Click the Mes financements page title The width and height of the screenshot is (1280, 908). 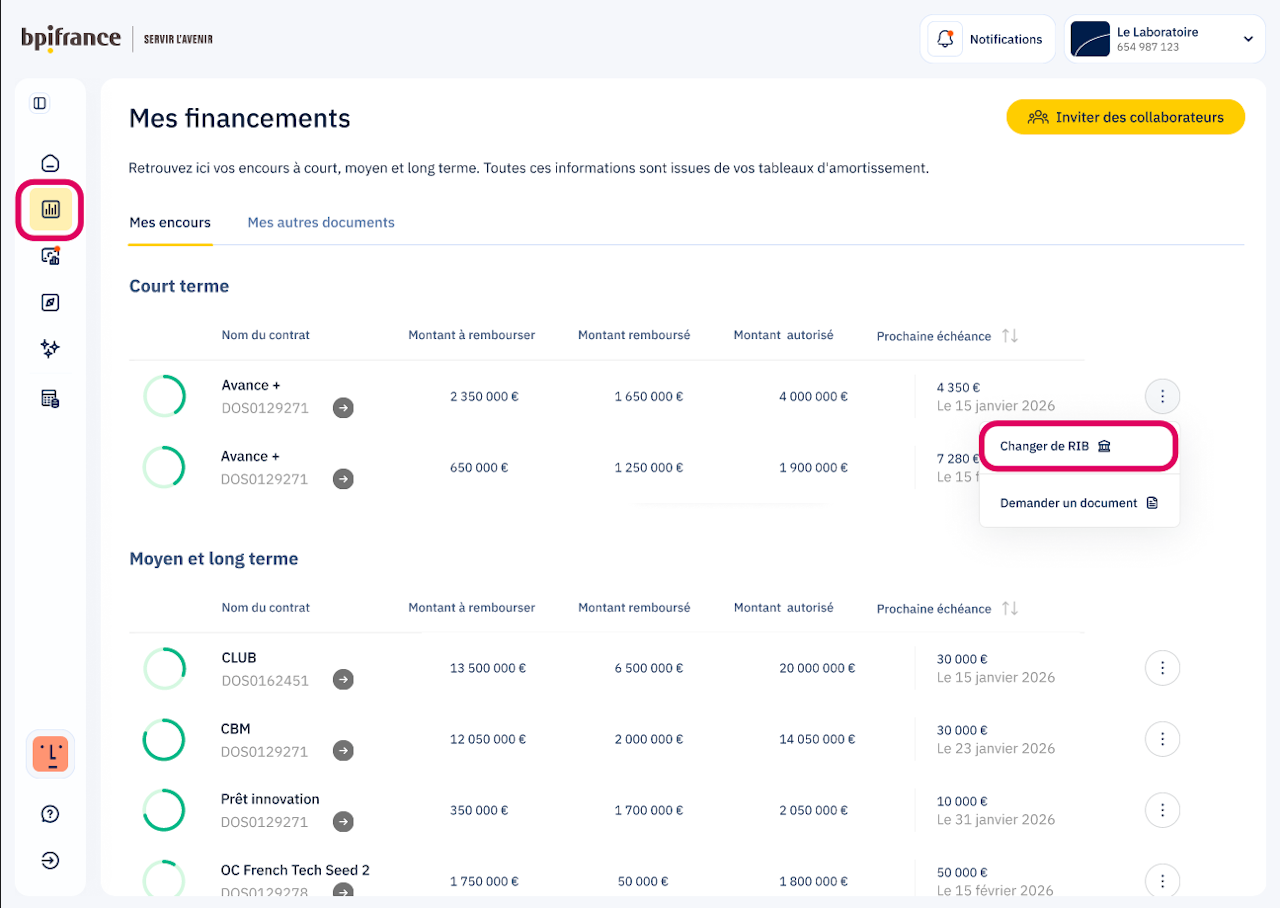(240, 118)
